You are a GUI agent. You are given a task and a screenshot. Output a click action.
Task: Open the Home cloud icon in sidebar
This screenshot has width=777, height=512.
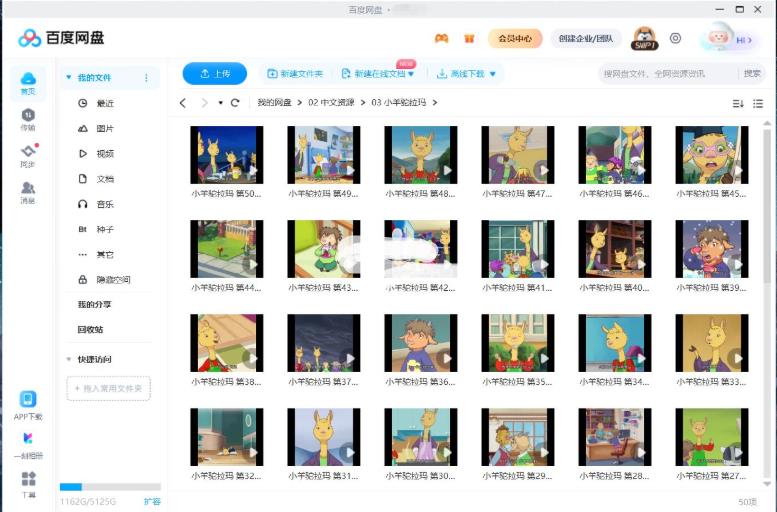coord(28,83)
